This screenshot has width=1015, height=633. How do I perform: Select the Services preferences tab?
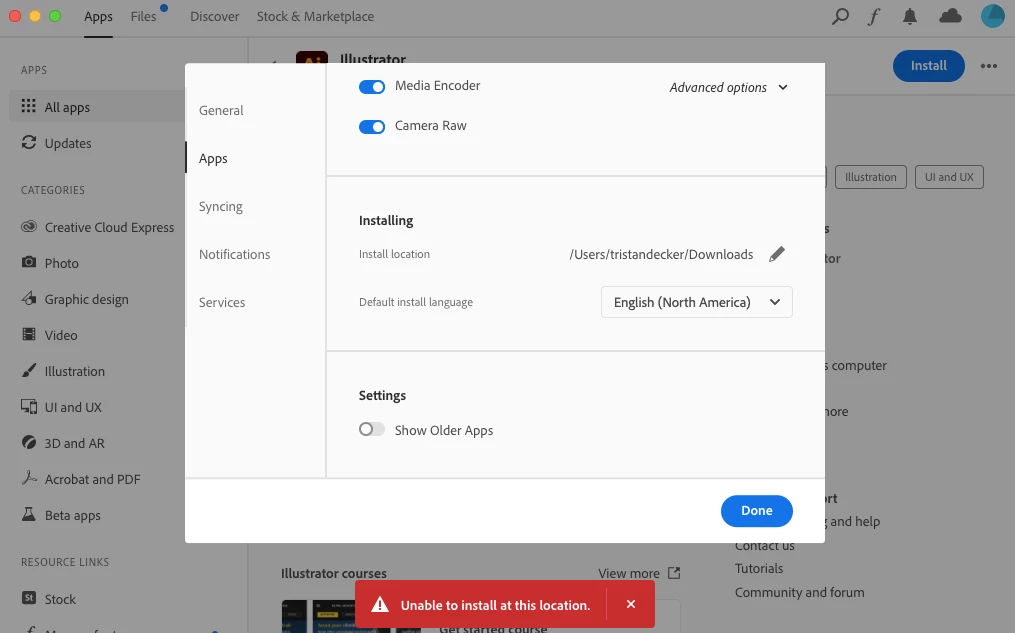222,302
